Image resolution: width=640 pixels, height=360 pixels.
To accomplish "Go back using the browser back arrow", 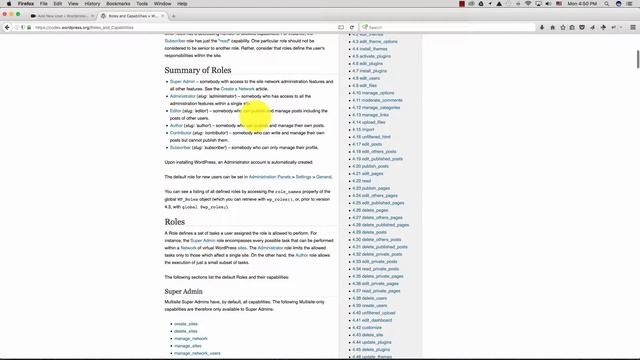I will 7,27.
